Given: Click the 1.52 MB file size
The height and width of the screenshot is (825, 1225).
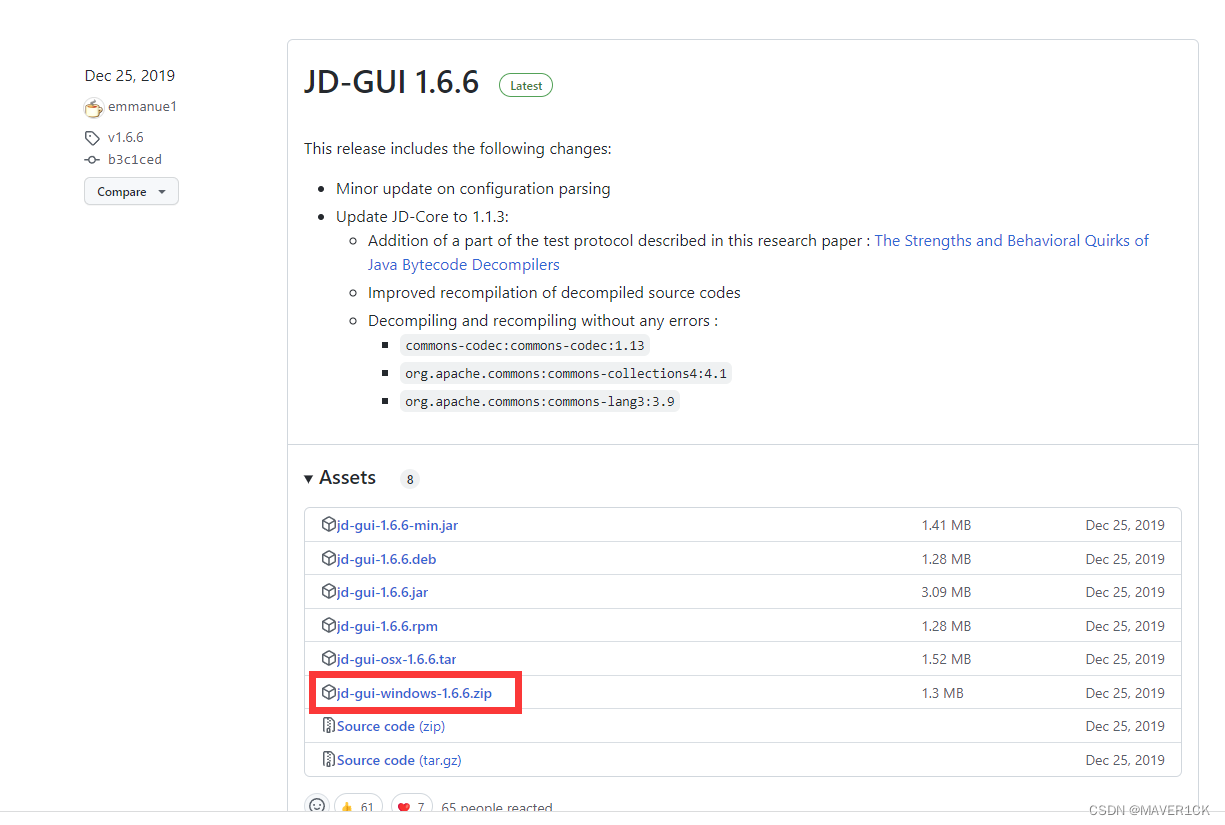Looking at the screenshot, I should (x=946, y=659).
